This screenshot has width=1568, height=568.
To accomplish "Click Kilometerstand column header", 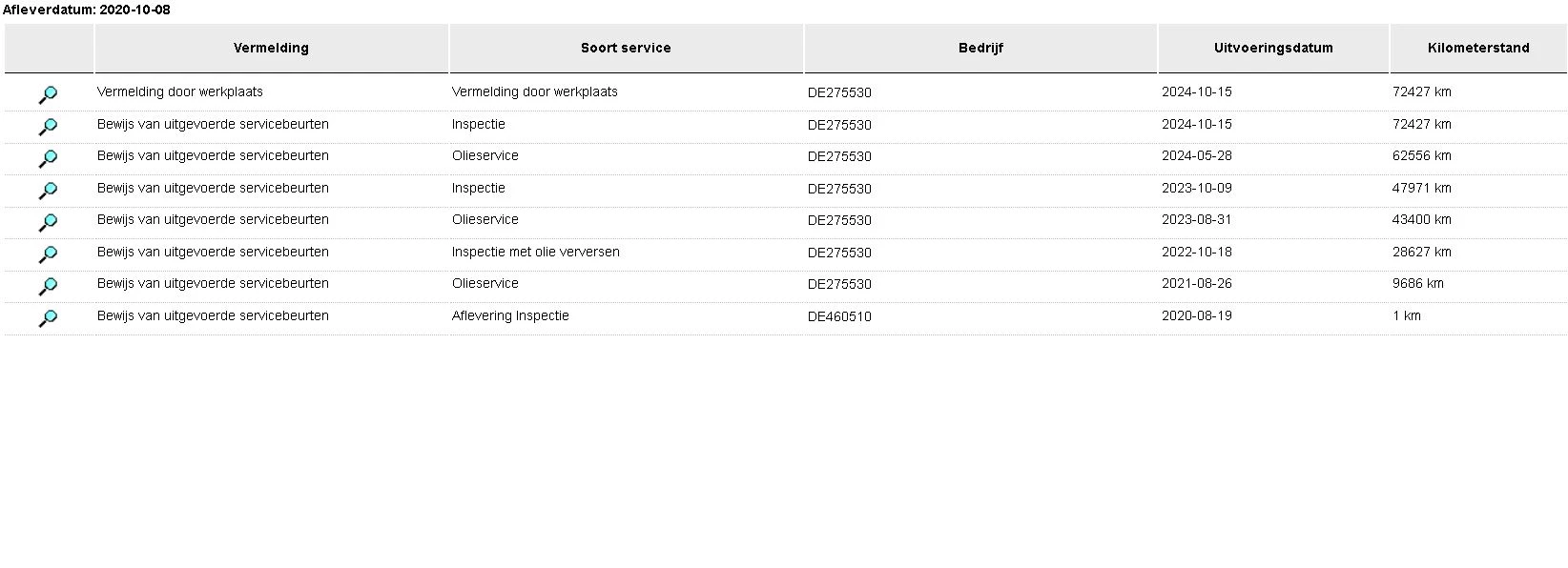I will coord(1478,48).
